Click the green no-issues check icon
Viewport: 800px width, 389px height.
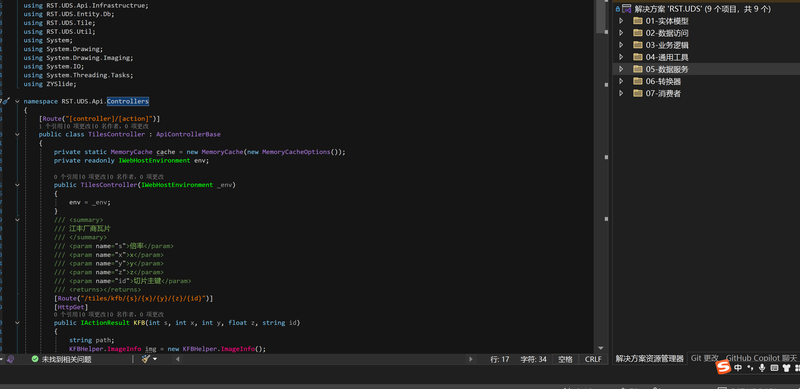pos(35,359)
